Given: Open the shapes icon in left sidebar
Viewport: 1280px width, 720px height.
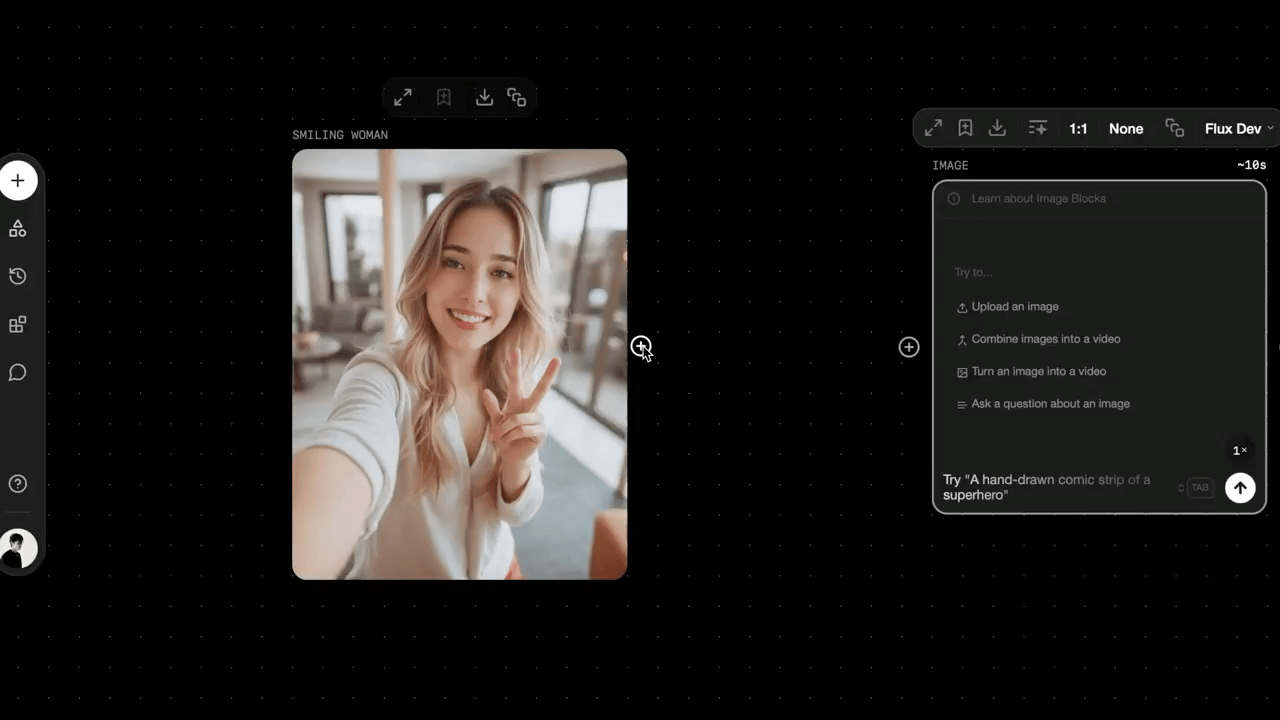Looking at the screenshot, I should 18,229.
